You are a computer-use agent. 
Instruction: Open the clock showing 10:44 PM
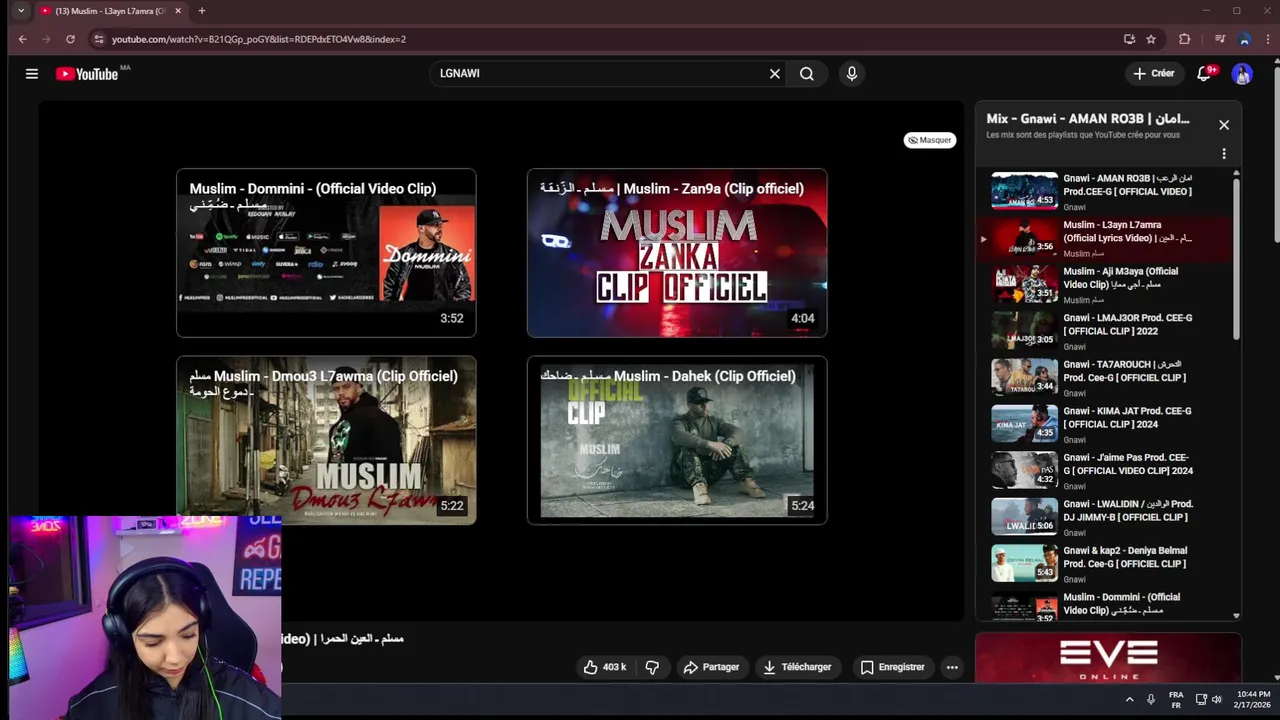pyautogui.click(x=1252, y=700)
